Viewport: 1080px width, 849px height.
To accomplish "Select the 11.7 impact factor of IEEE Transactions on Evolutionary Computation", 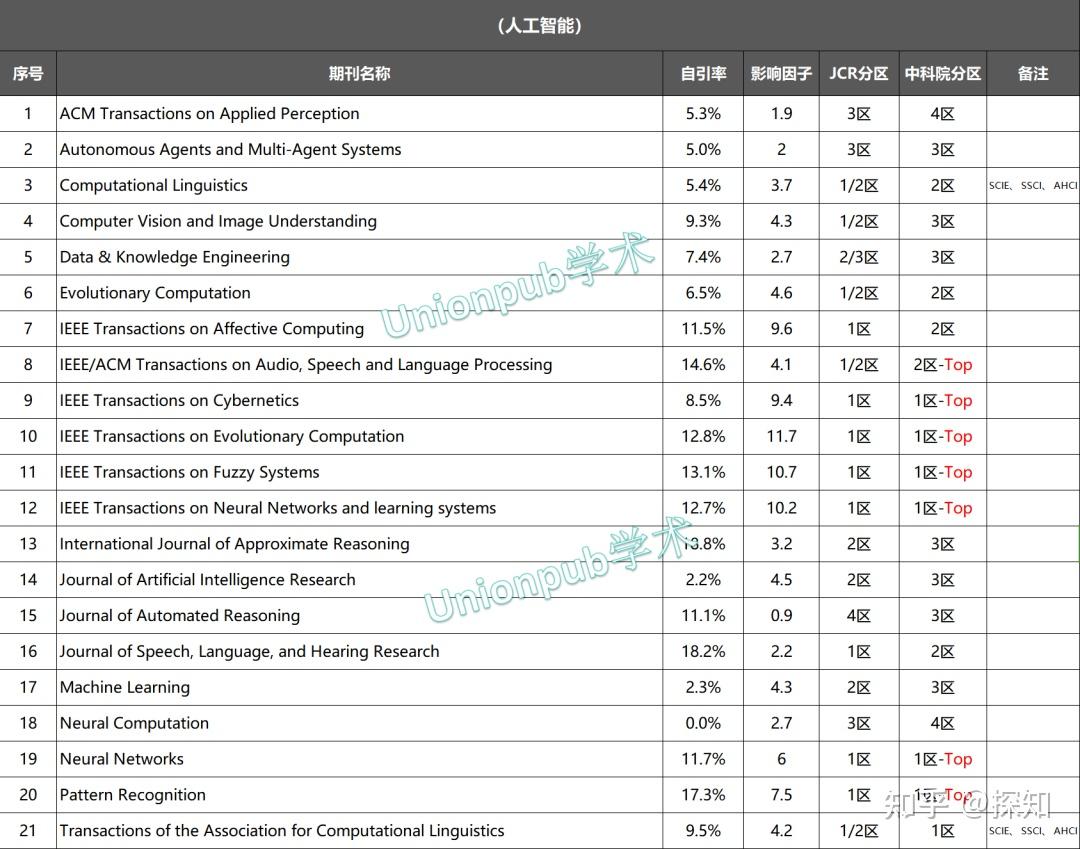I will 781,436.
